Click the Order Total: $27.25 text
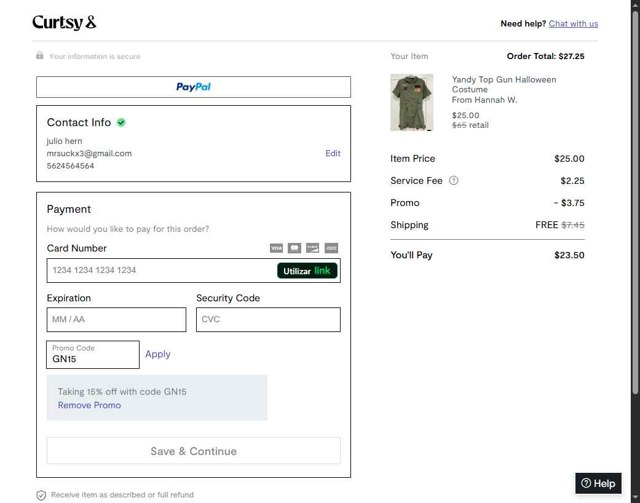 coord(545,56)
